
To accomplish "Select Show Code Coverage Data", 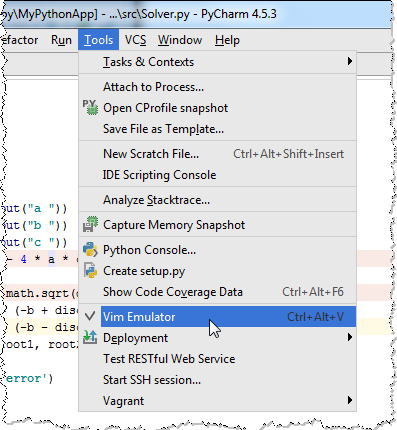I will tap(217, 292).
